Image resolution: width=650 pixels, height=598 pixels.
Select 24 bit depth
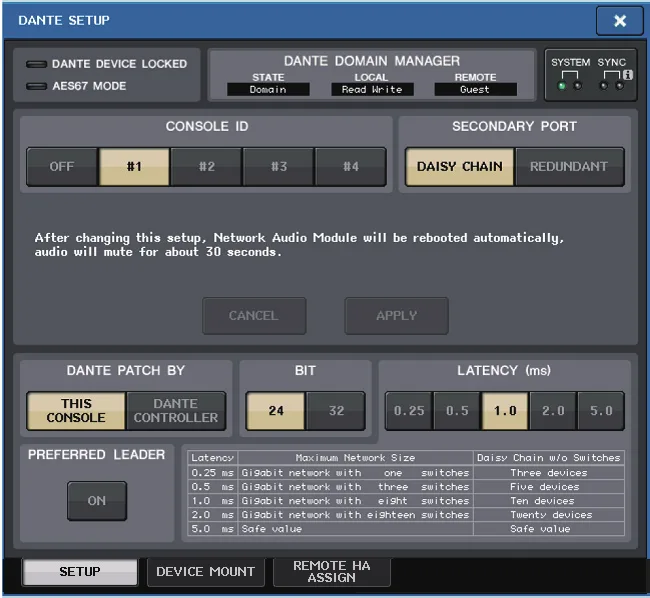tap(276, 411)
